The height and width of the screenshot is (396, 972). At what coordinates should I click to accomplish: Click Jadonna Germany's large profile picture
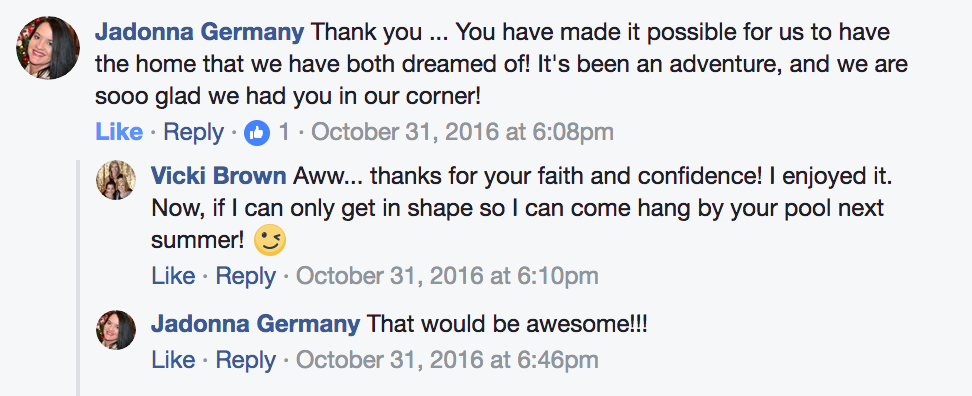(x=48, y=48)
